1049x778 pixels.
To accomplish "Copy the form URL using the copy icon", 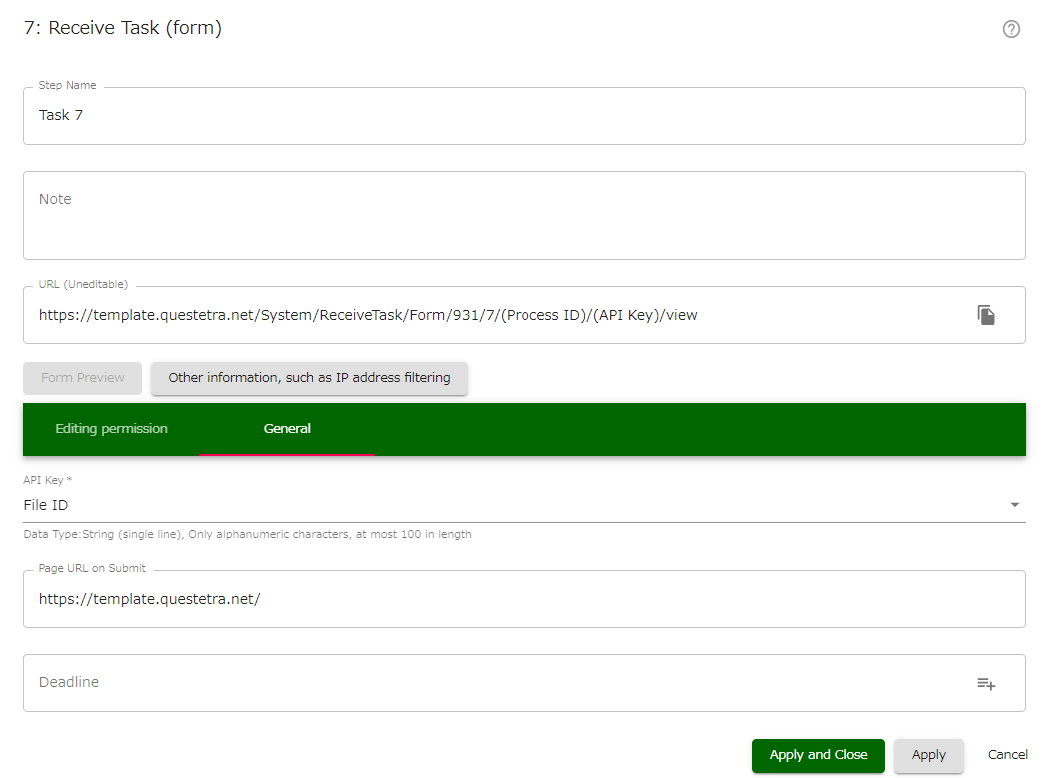I will [986, 314].
